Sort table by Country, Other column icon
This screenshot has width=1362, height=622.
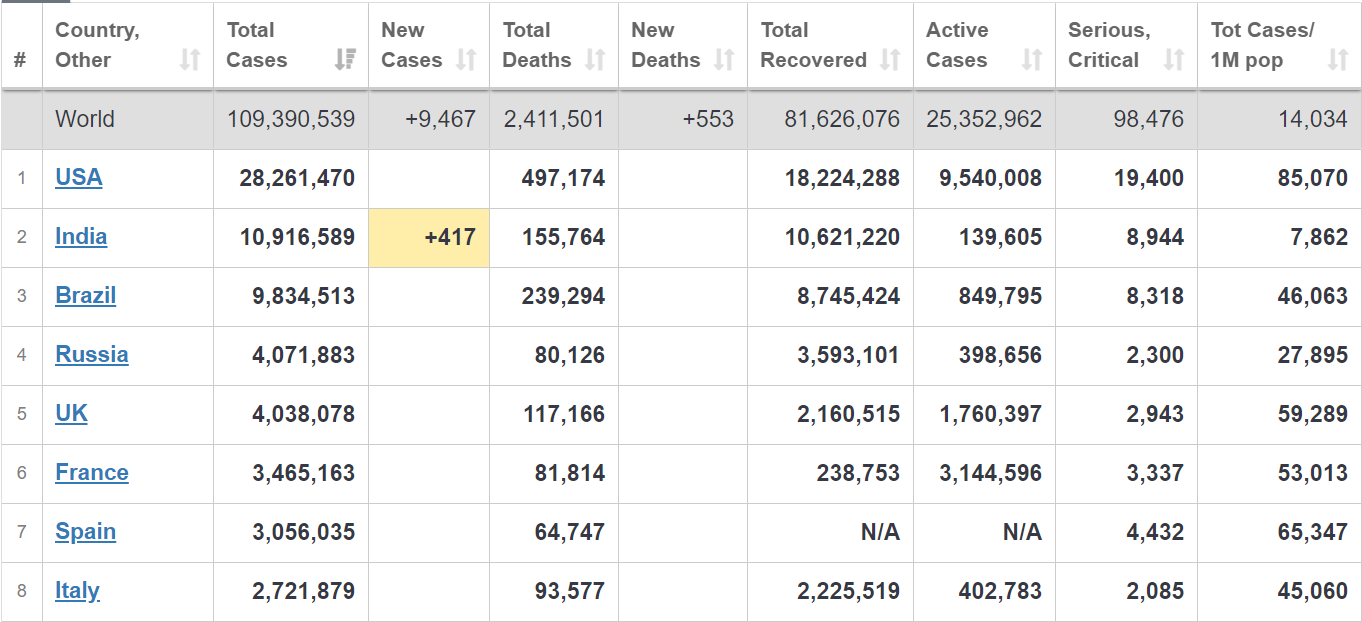coord(190,60)
